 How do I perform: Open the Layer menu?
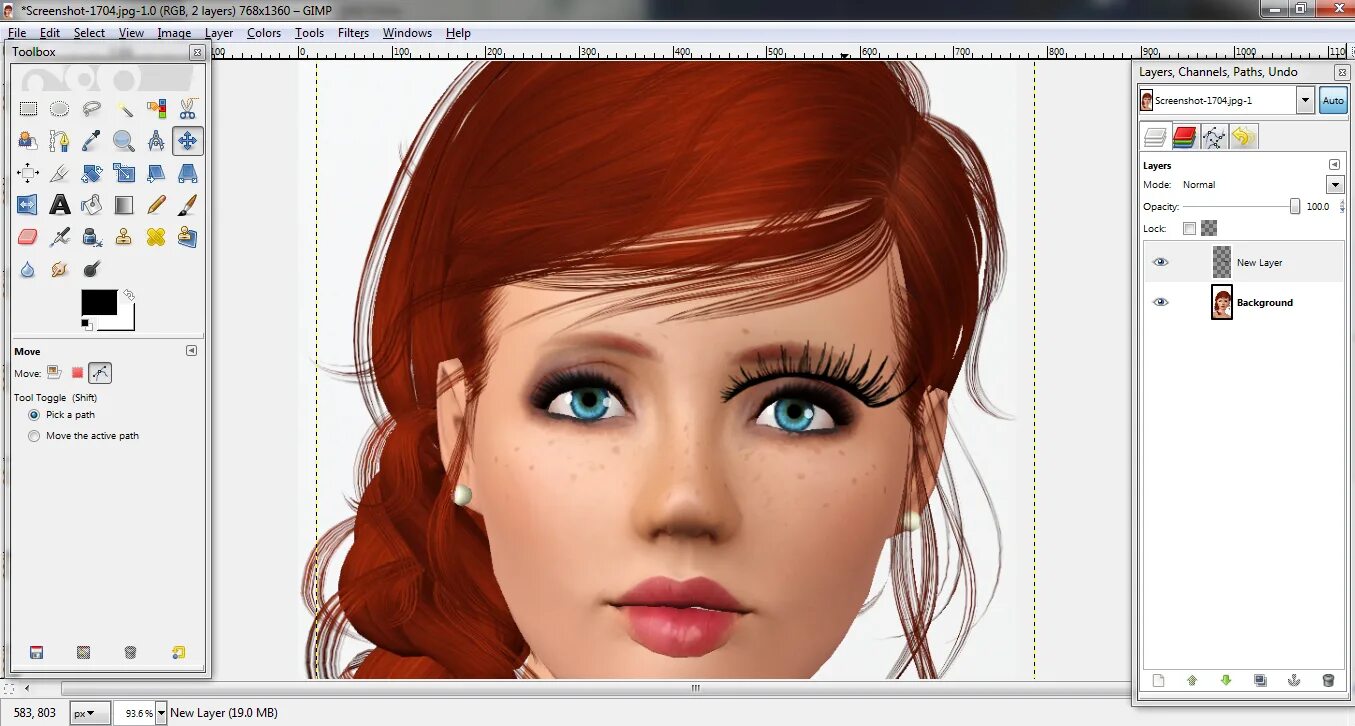click(219, 33)
